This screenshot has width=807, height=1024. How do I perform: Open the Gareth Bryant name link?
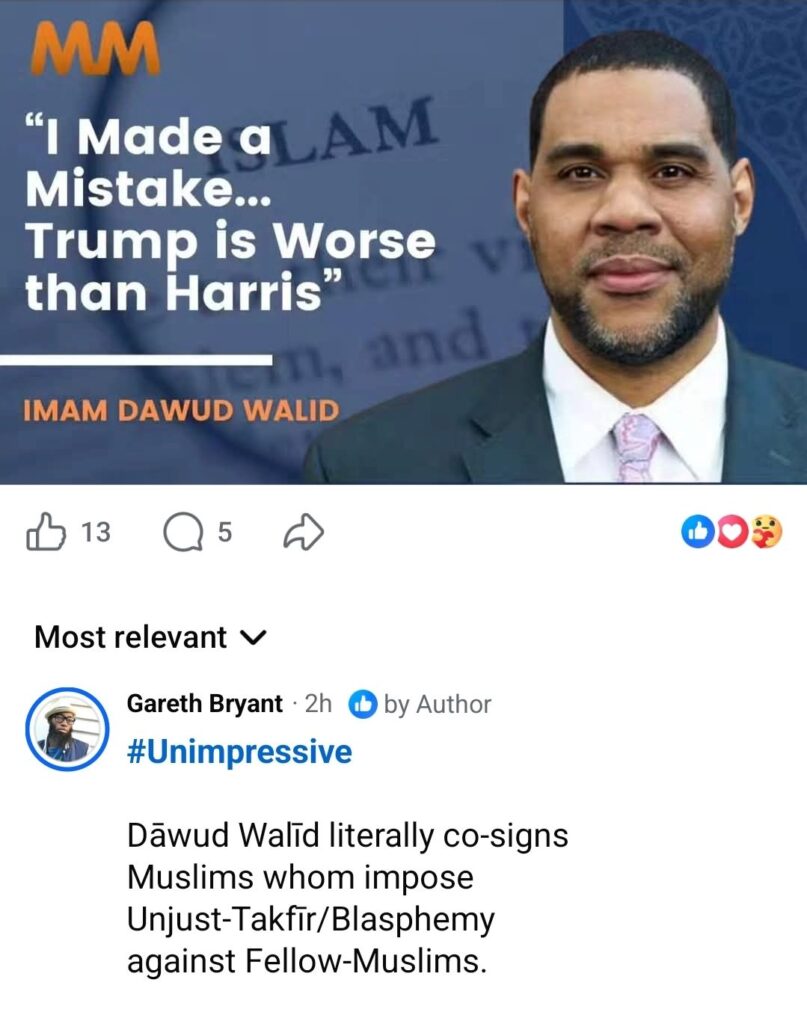coord(204,704)
